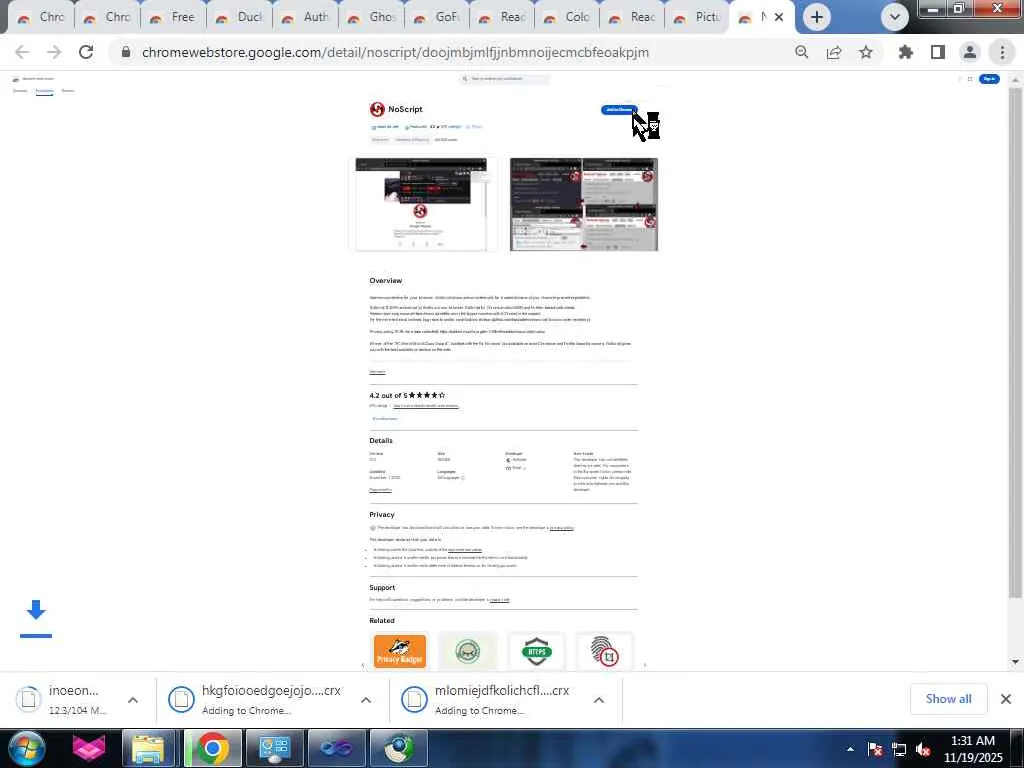The width and height of the screenshot is (1024, 768).
Task: Toggle the Chrome side panel
Action: [x=938, y=52]
